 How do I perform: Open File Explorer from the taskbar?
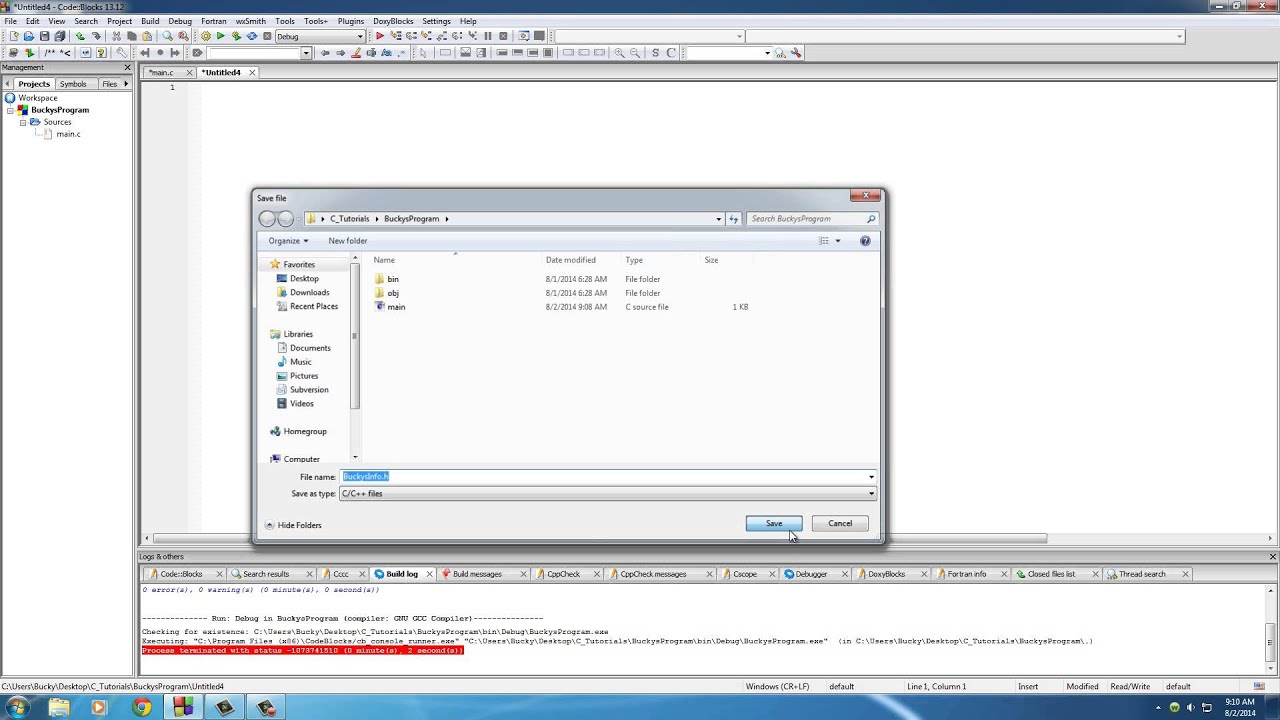[58, 707]
